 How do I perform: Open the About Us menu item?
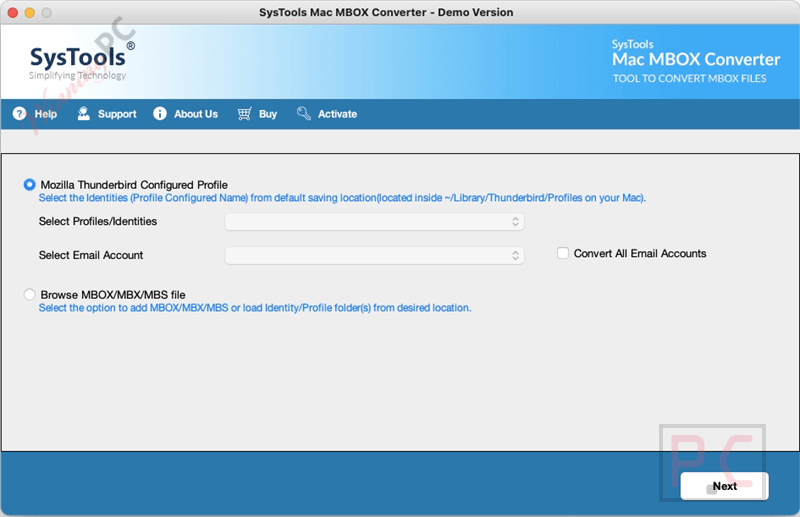[186, 113]
